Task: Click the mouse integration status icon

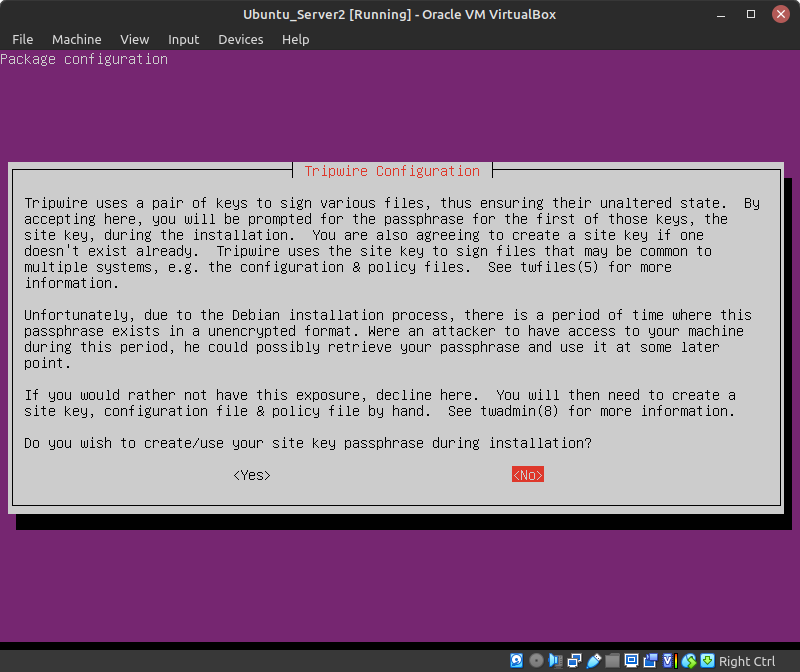Action: coord(689,661)
